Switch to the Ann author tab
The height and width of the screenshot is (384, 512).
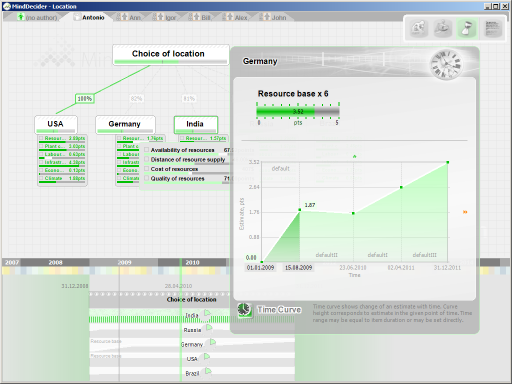point(131,17)
